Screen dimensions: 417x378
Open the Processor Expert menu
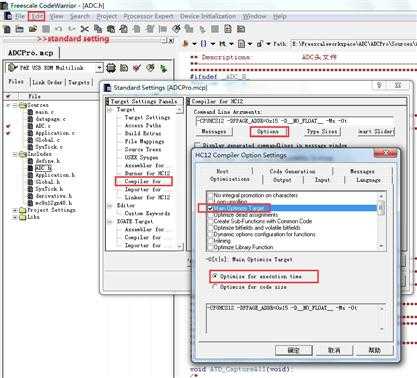[148, 16]
